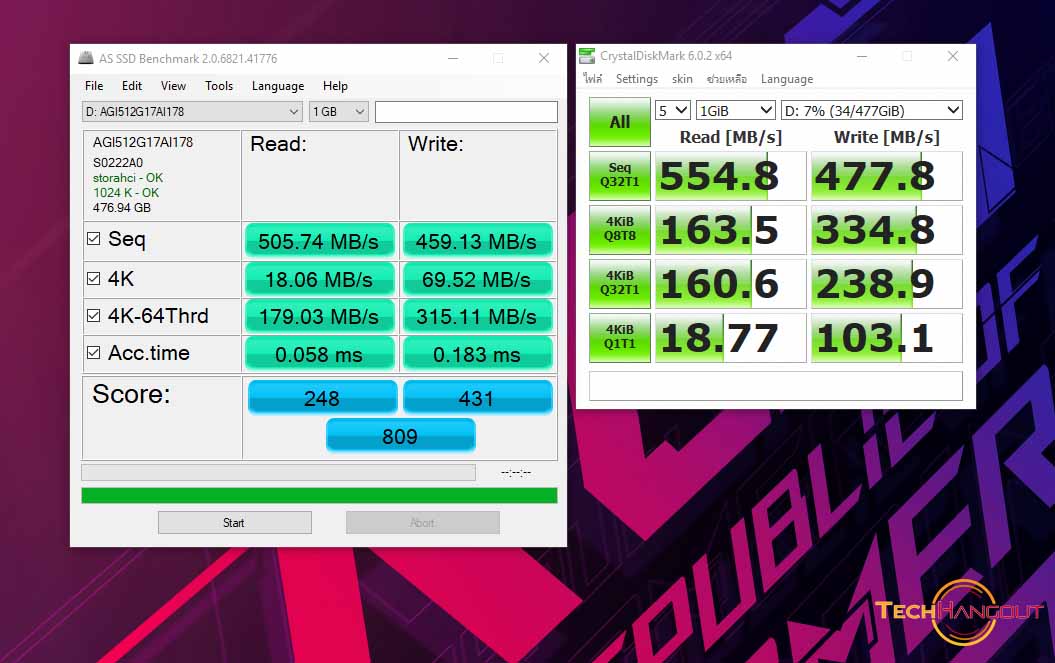
Task: Click the storahci - OK driver status
Action: (128, 178)
